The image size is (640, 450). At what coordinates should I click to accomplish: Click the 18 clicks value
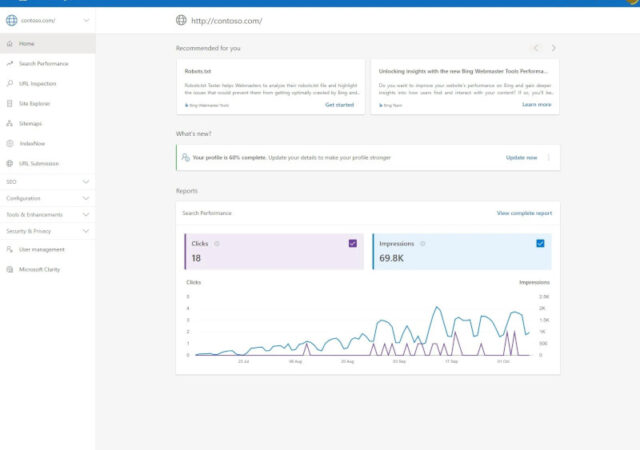(196, 258)
